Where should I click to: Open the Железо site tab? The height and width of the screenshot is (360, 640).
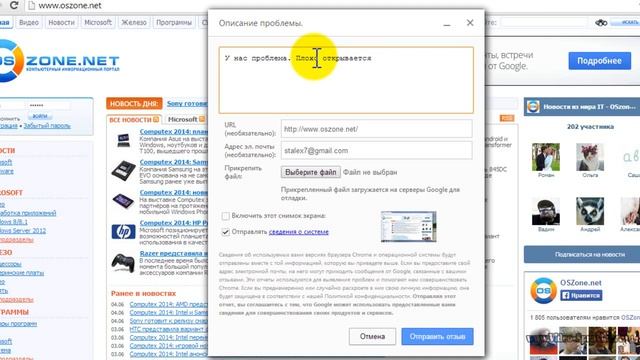pyautogui.click(x=133, y=22)
